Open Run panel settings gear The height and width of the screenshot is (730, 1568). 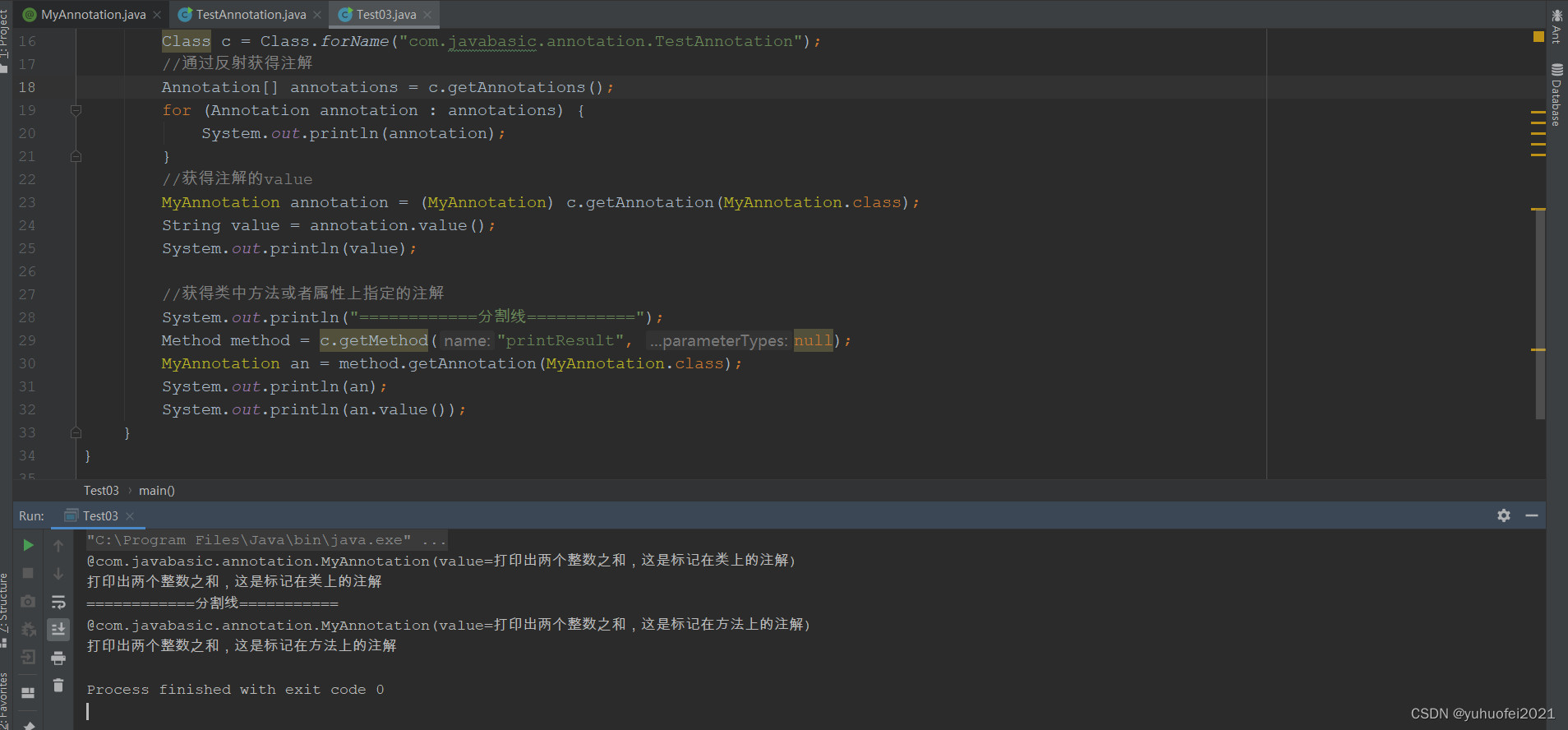click(1504, 515)
